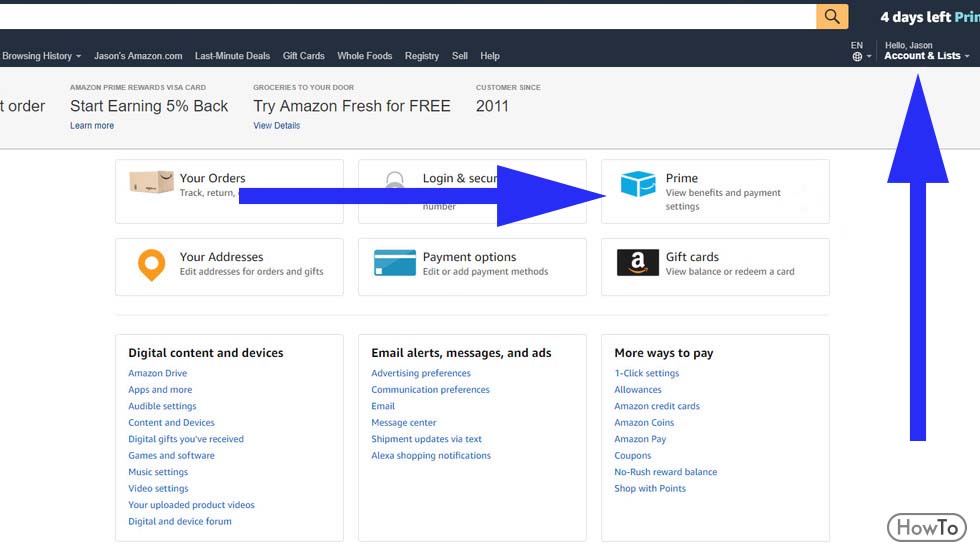Open Video settings link
The image size is (980, 551).
pyautogui.click(x=158, y=489)
